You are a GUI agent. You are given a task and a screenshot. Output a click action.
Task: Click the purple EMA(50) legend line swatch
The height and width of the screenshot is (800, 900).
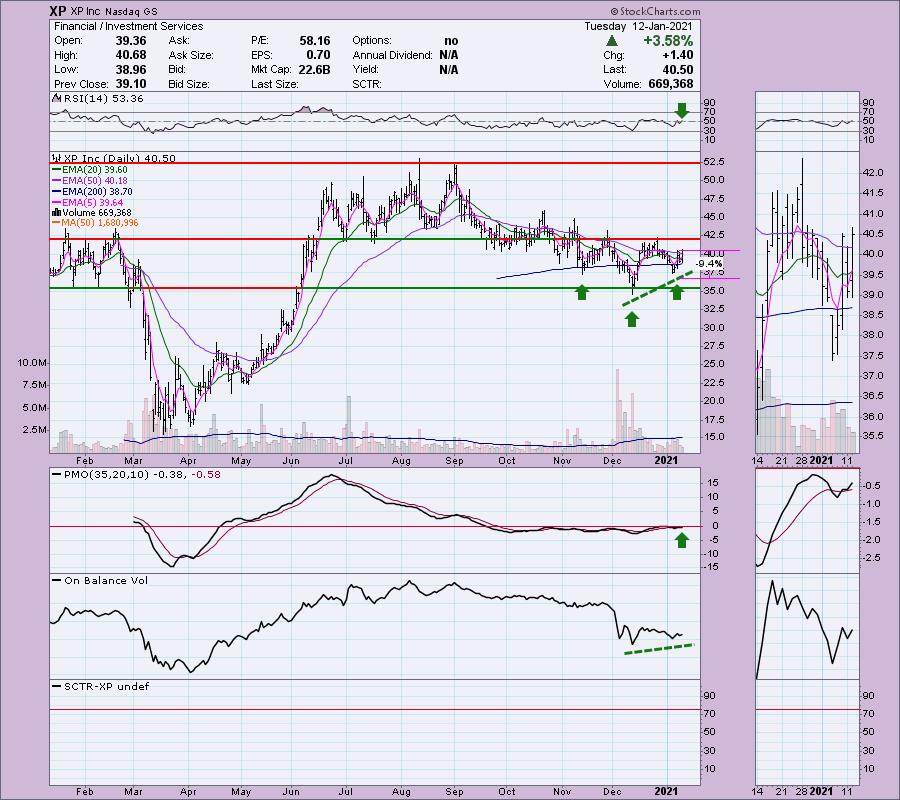[x=56, y=181]
